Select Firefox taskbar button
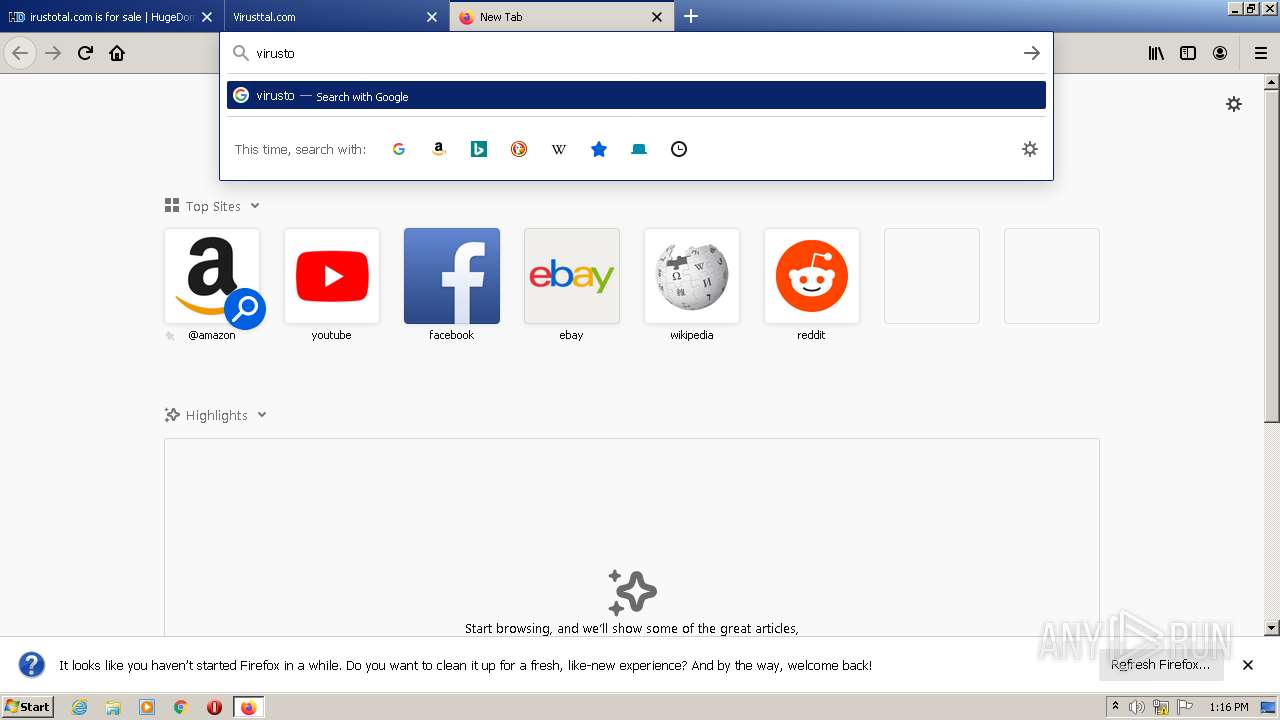Image resolution: width=1280 pixels, height=720 pixels. click(x=248, y=707)
